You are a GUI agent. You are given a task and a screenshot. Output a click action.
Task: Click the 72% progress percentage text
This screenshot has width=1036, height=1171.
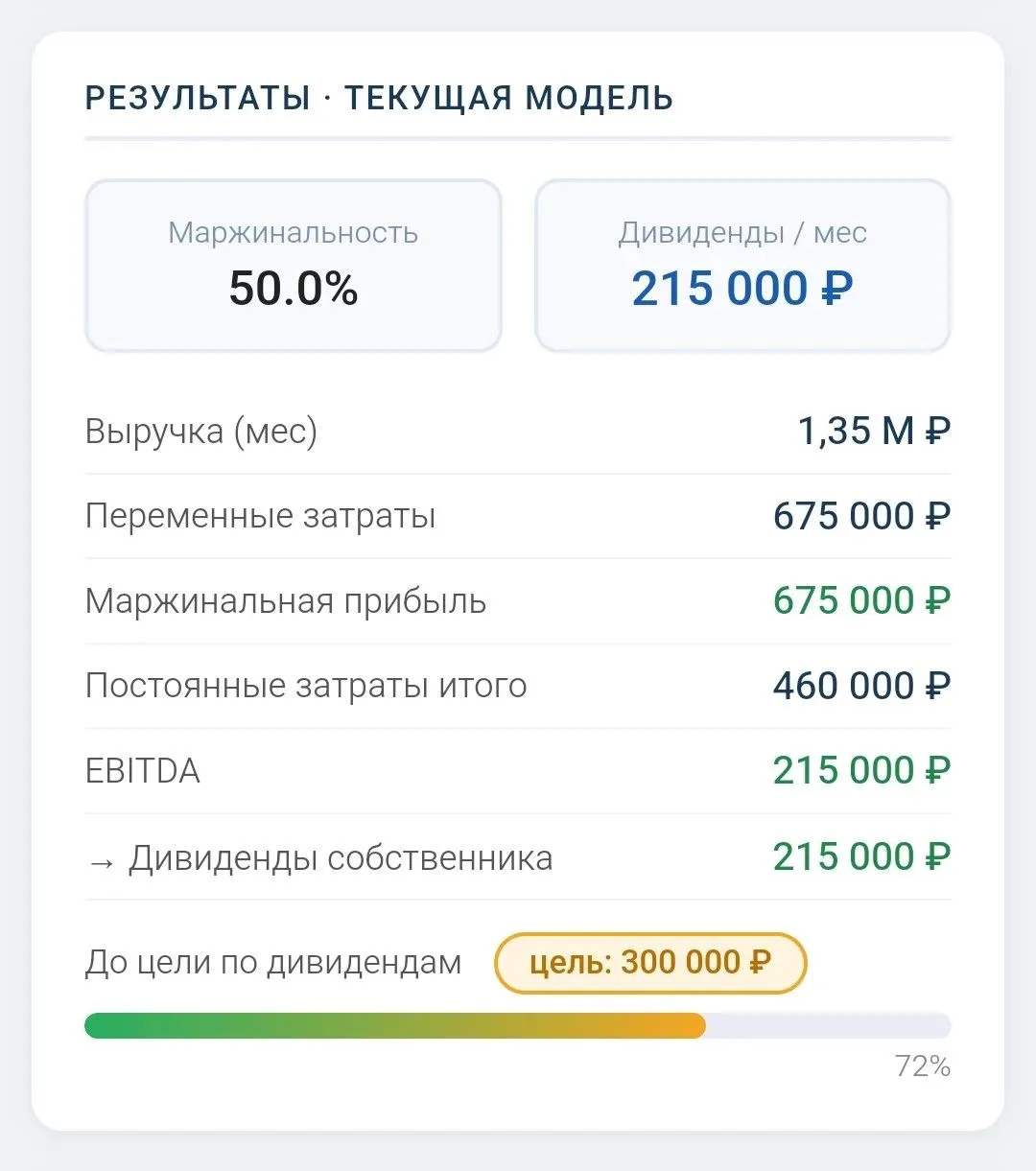point(923,1066)
